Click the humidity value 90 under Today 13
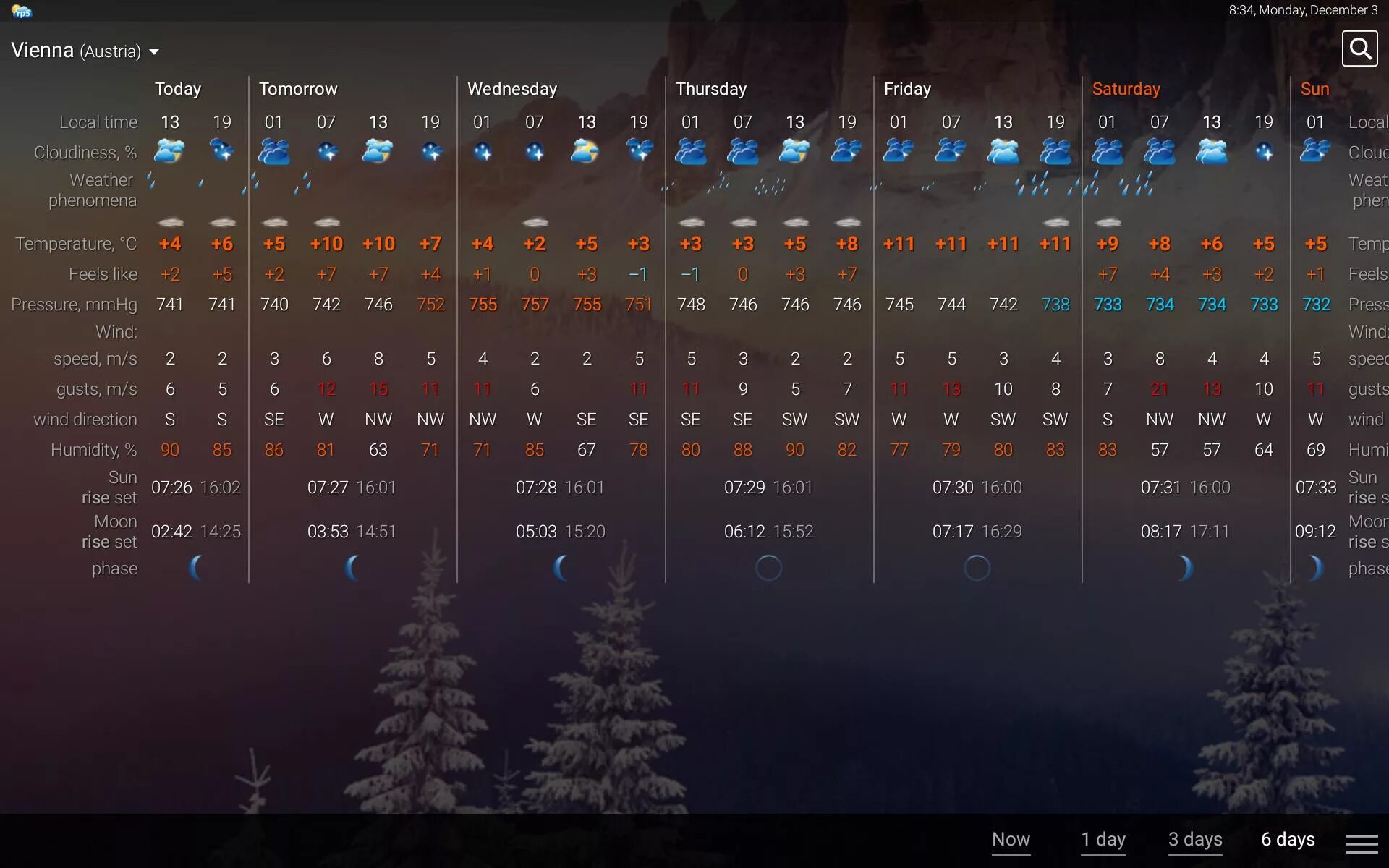Viewport: 1389px width, 868px height. [x=169, y=449]
